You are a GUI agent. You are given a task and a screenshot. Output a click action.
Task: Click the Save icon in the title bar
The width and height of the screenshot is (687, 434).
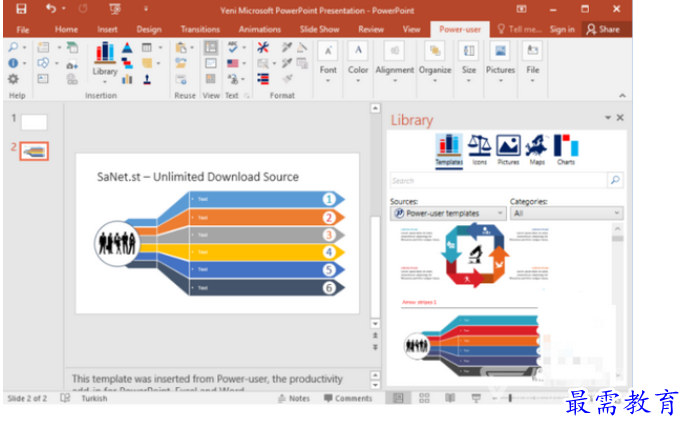tap(21, 9)
